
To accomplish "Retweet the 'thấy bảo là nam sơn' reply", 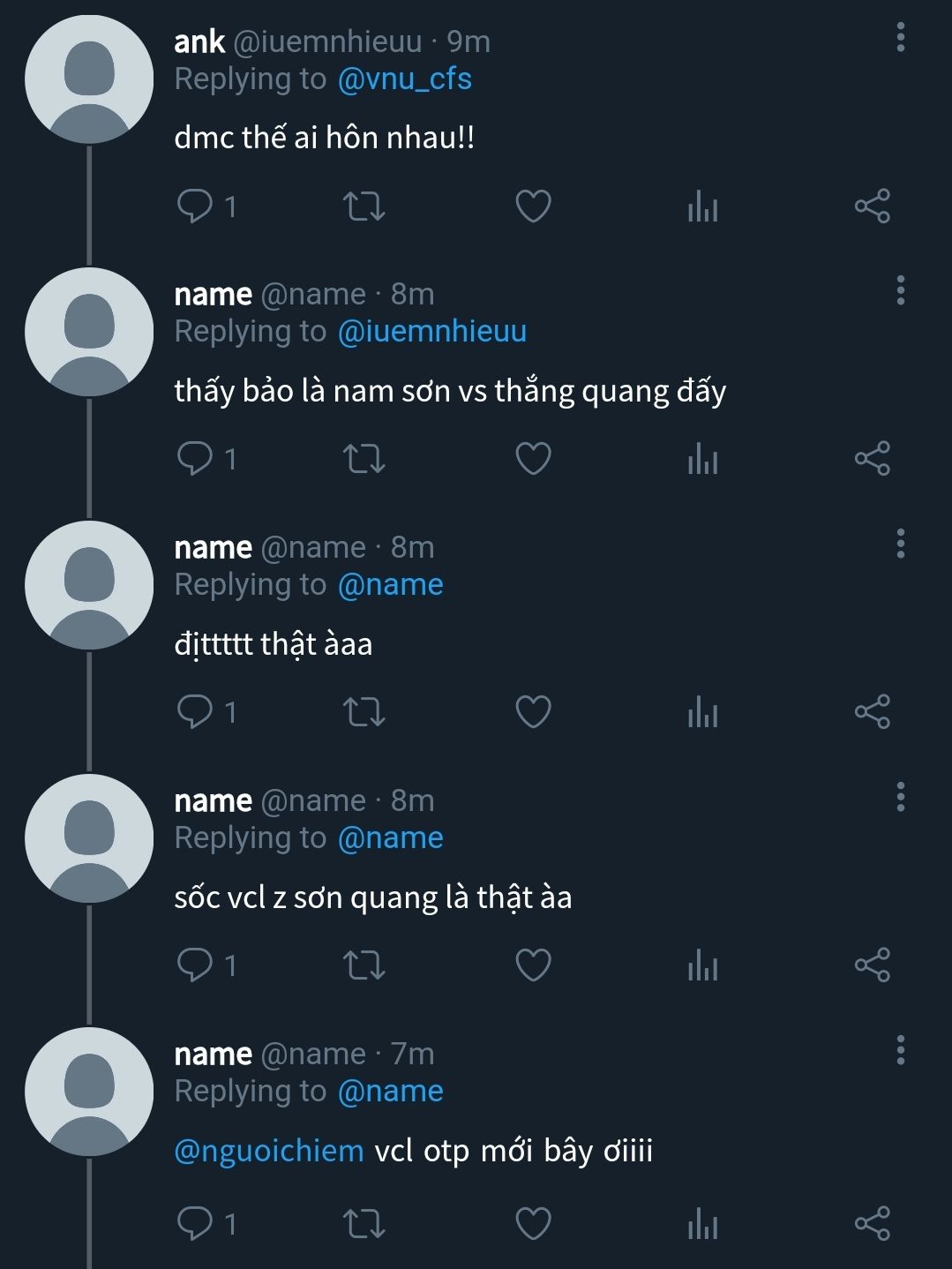I will point(364,459).
